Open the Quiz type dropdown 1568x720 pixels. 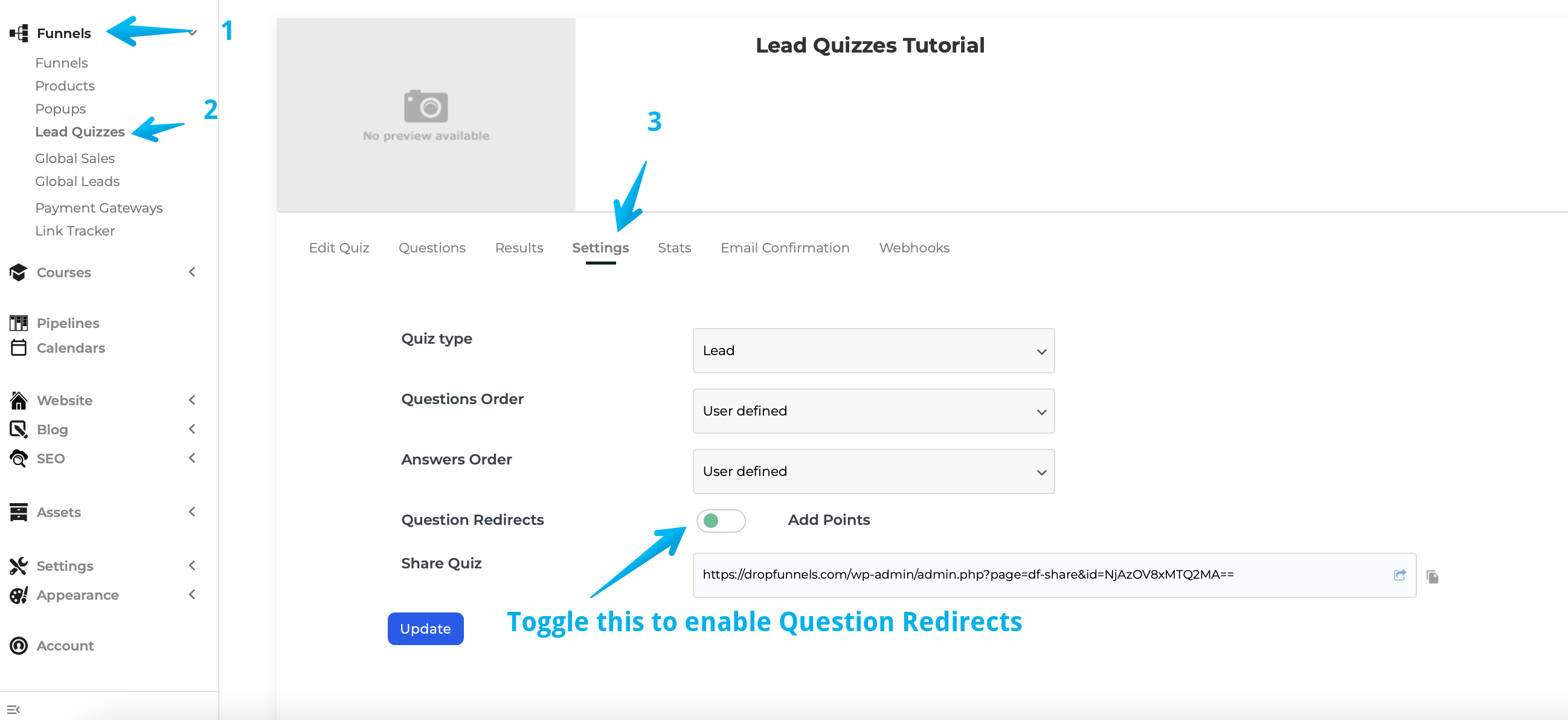873,350
